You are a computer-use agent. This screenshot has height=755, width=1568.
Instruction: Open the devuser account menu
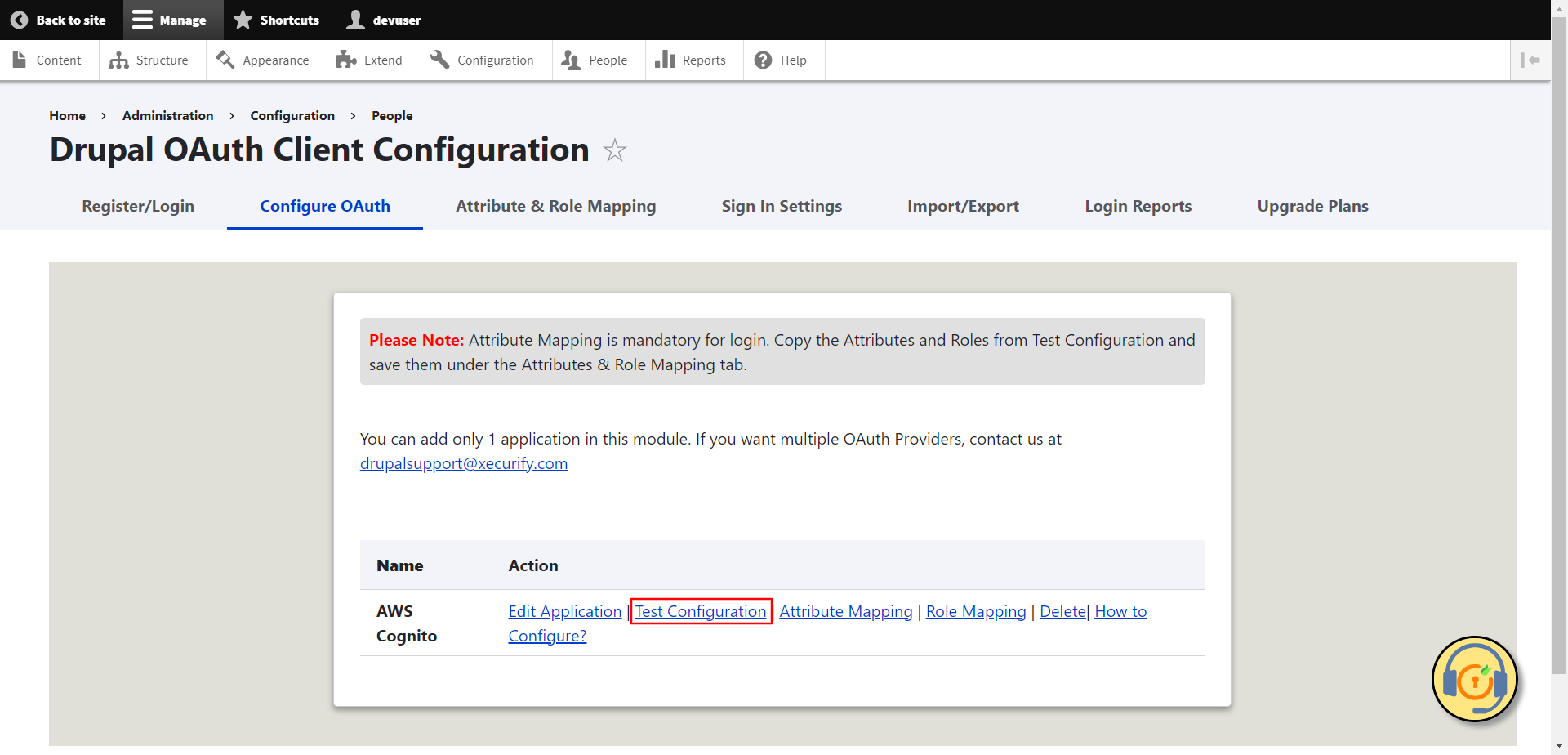point(384,20)
